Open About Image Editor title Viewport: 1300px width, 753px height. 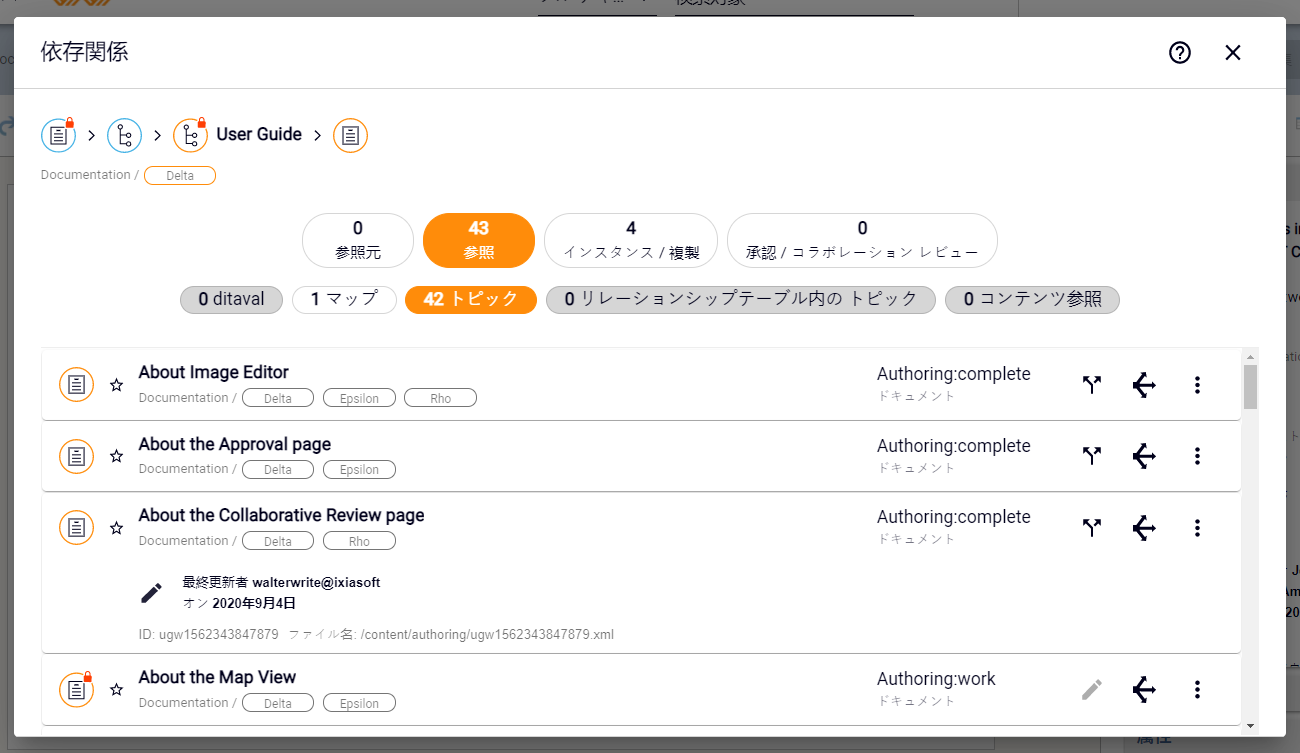click(214, 372)
